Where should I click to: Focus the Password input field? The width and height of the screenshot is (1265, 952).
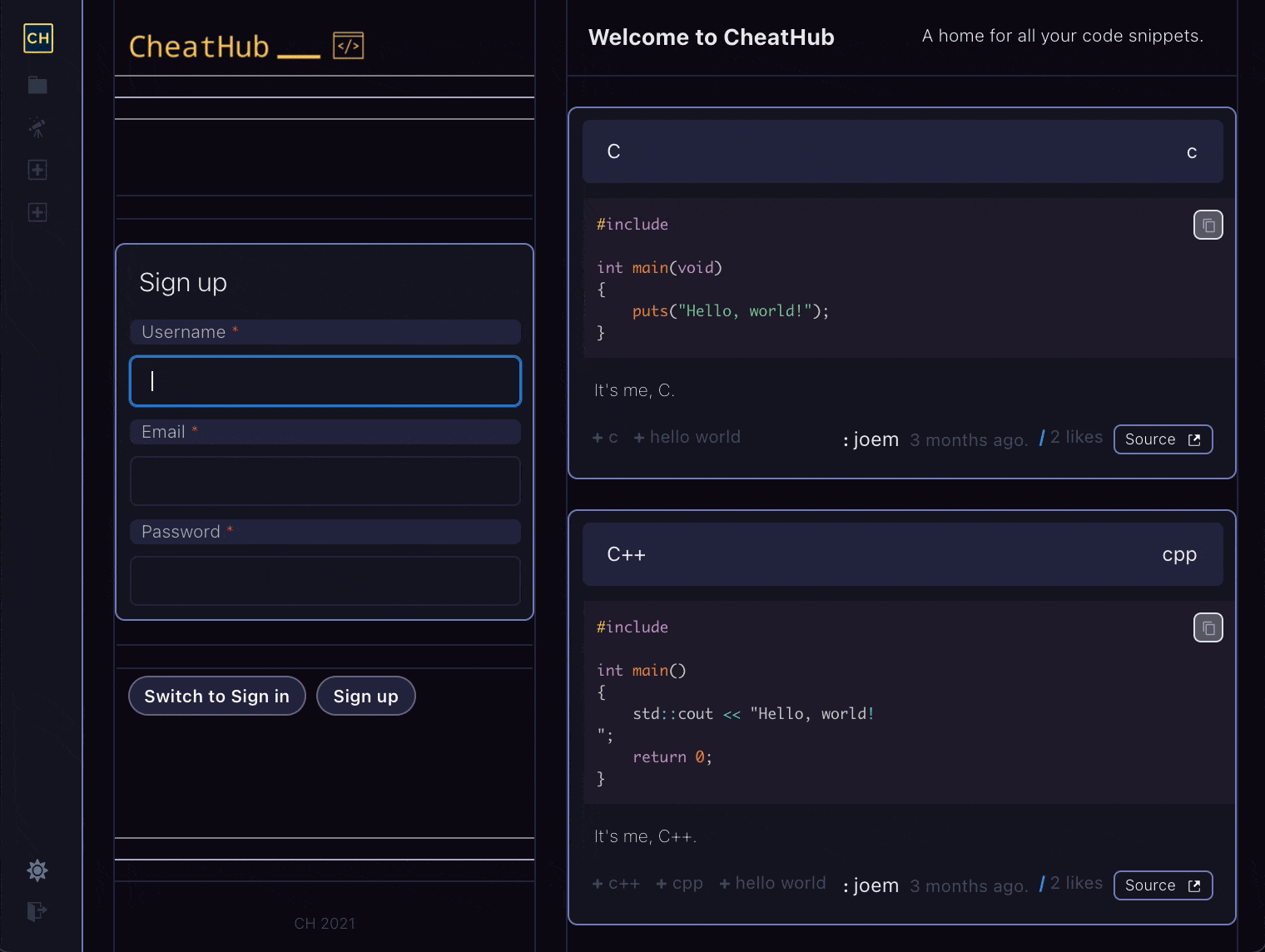(325, 581)
